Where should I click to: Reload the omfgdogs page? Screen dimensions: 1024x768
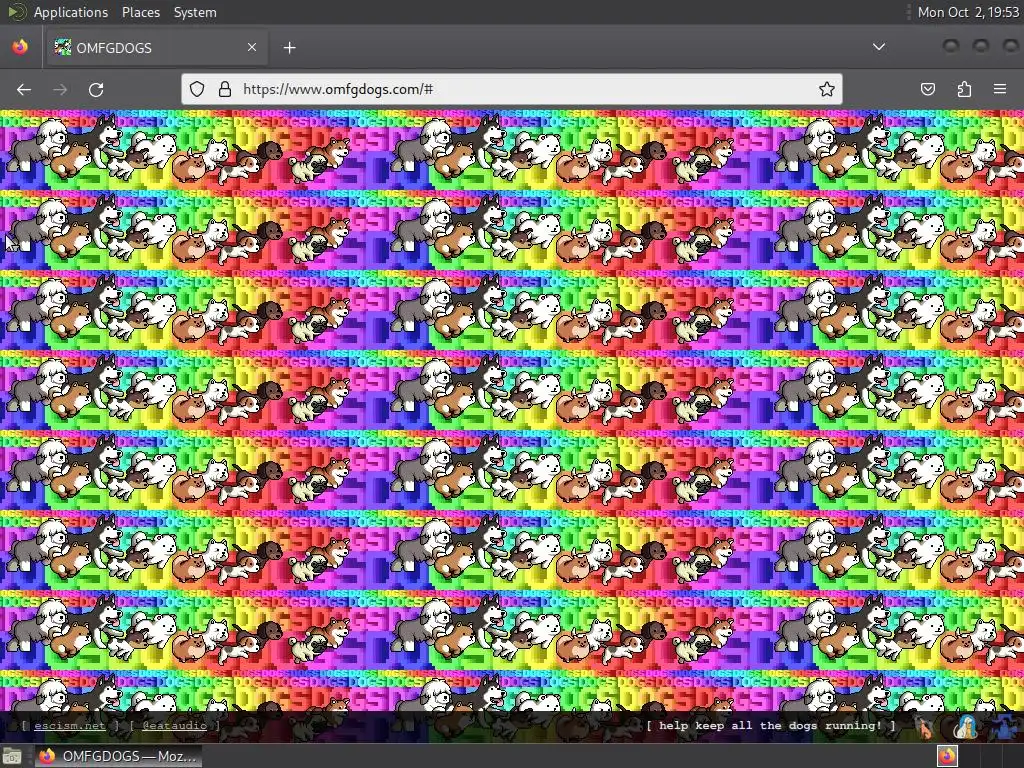click(96, 89)
